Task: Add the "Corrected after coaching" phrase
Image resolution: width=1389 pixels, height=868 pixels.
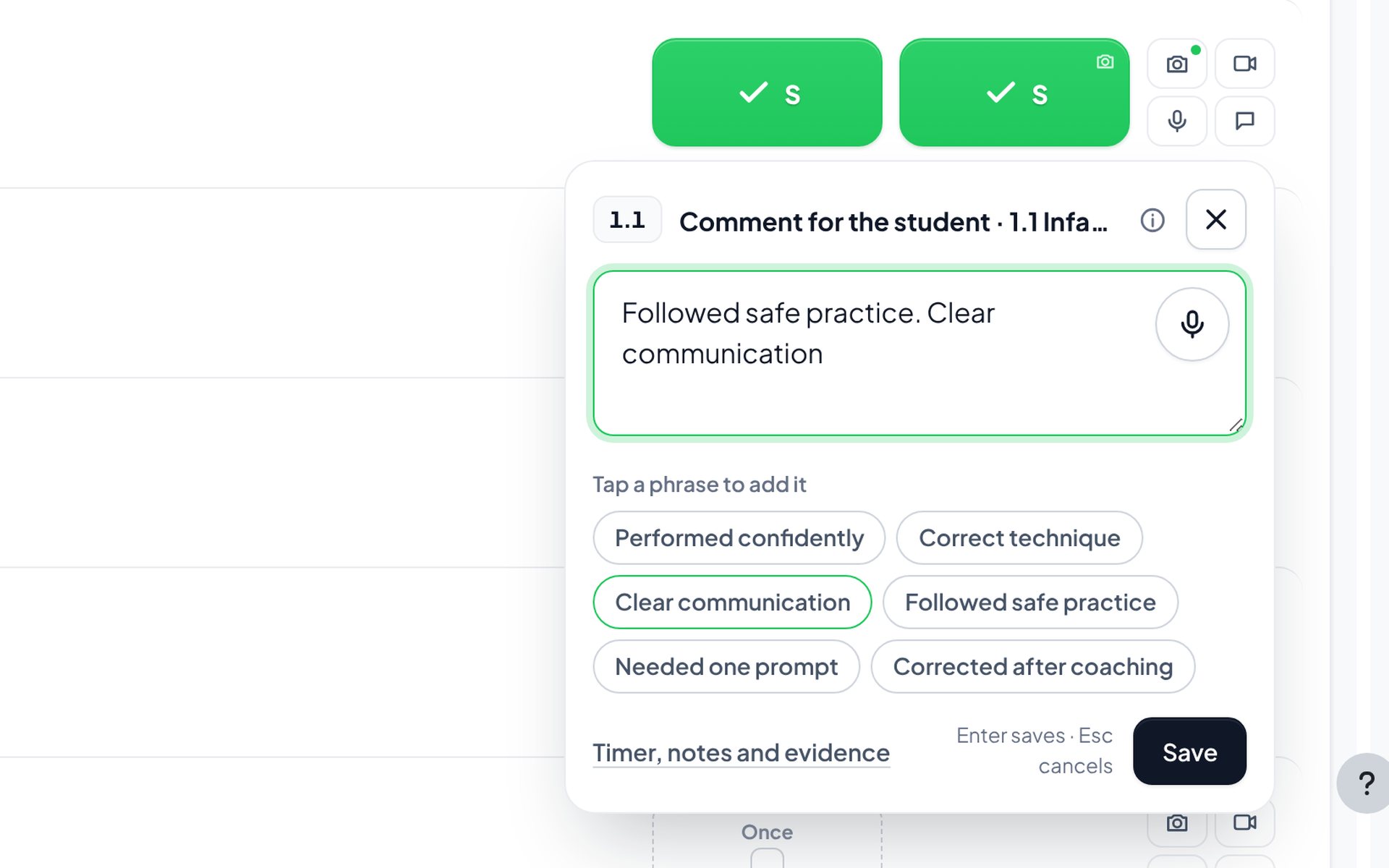Action: (x=1032, y=666)
